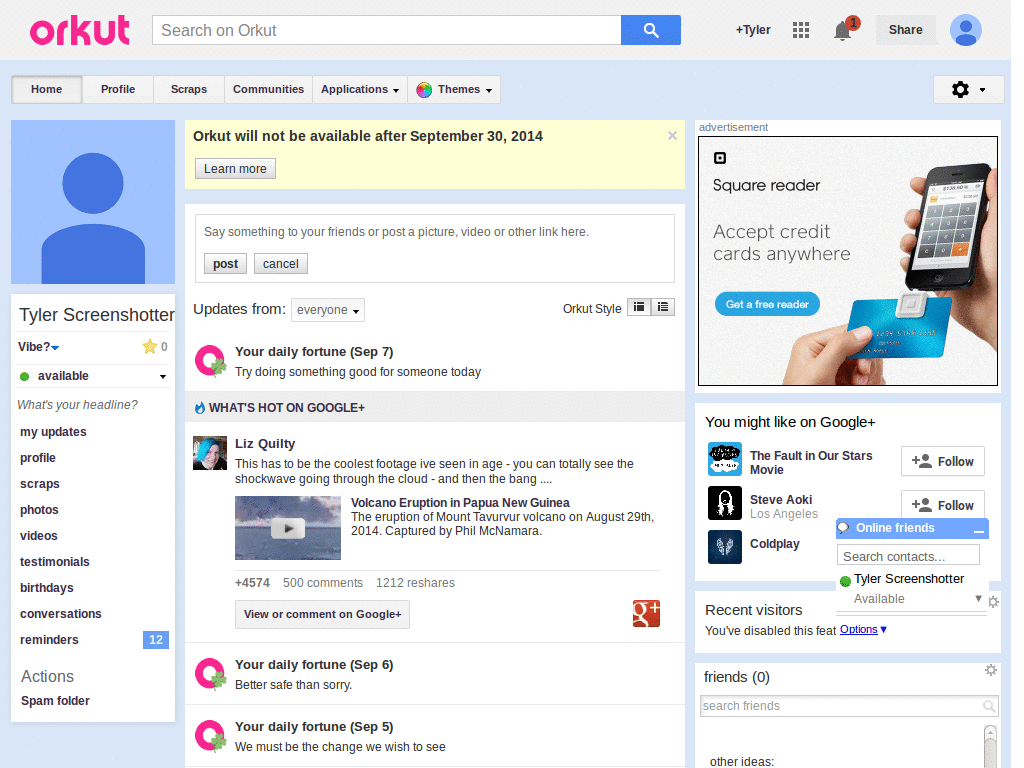
Task: Close the Orkut shutdown notice
Action: tap(672, 136)
